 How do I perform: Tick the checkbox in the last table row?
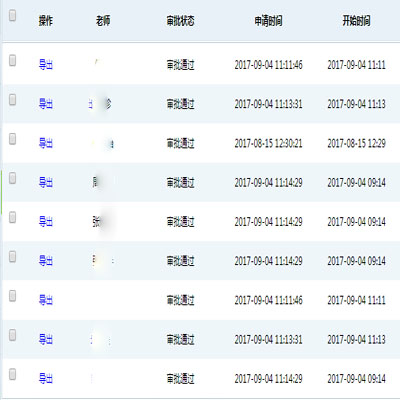(x=12, y=374)
